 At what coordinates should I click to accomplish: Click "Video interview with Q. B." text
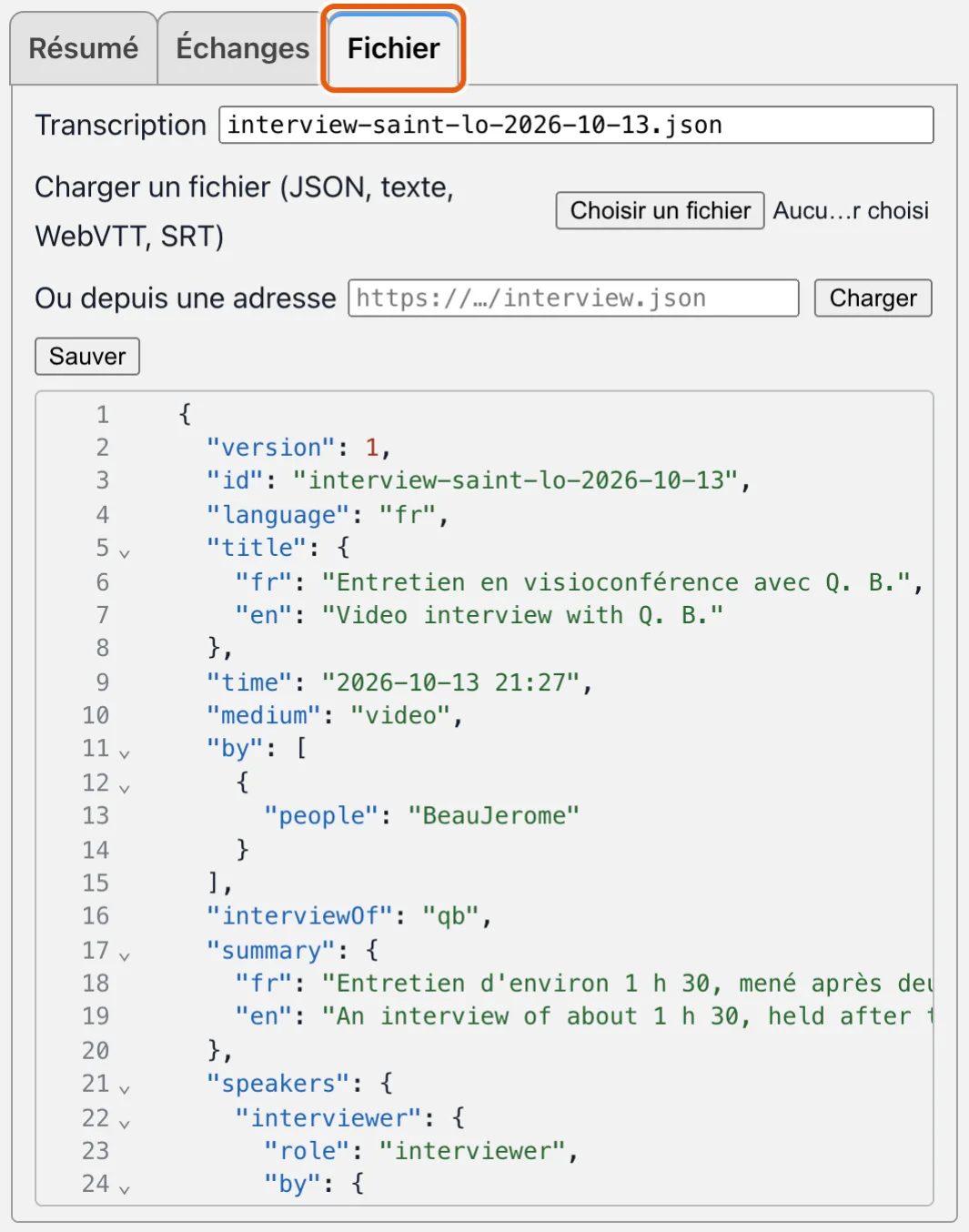tap(522, 615)
